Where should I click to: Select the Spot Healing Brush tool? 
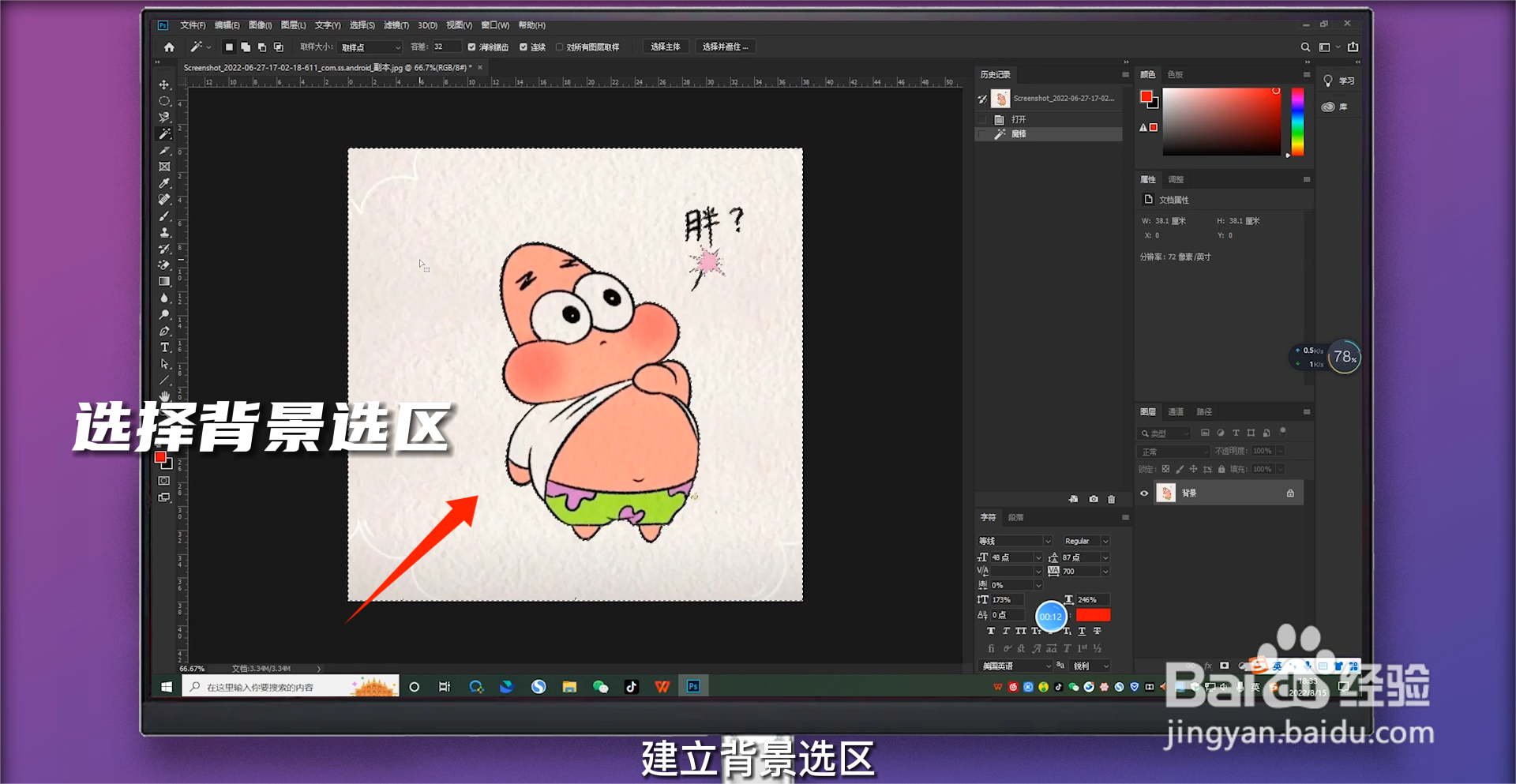coord(164,200)
